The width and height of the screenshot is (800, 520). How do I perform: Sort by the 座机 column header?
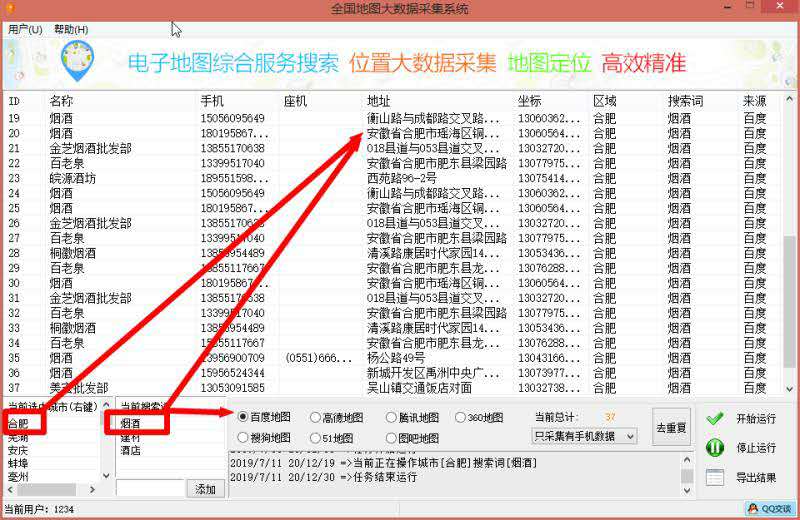[x=295, y=101]
